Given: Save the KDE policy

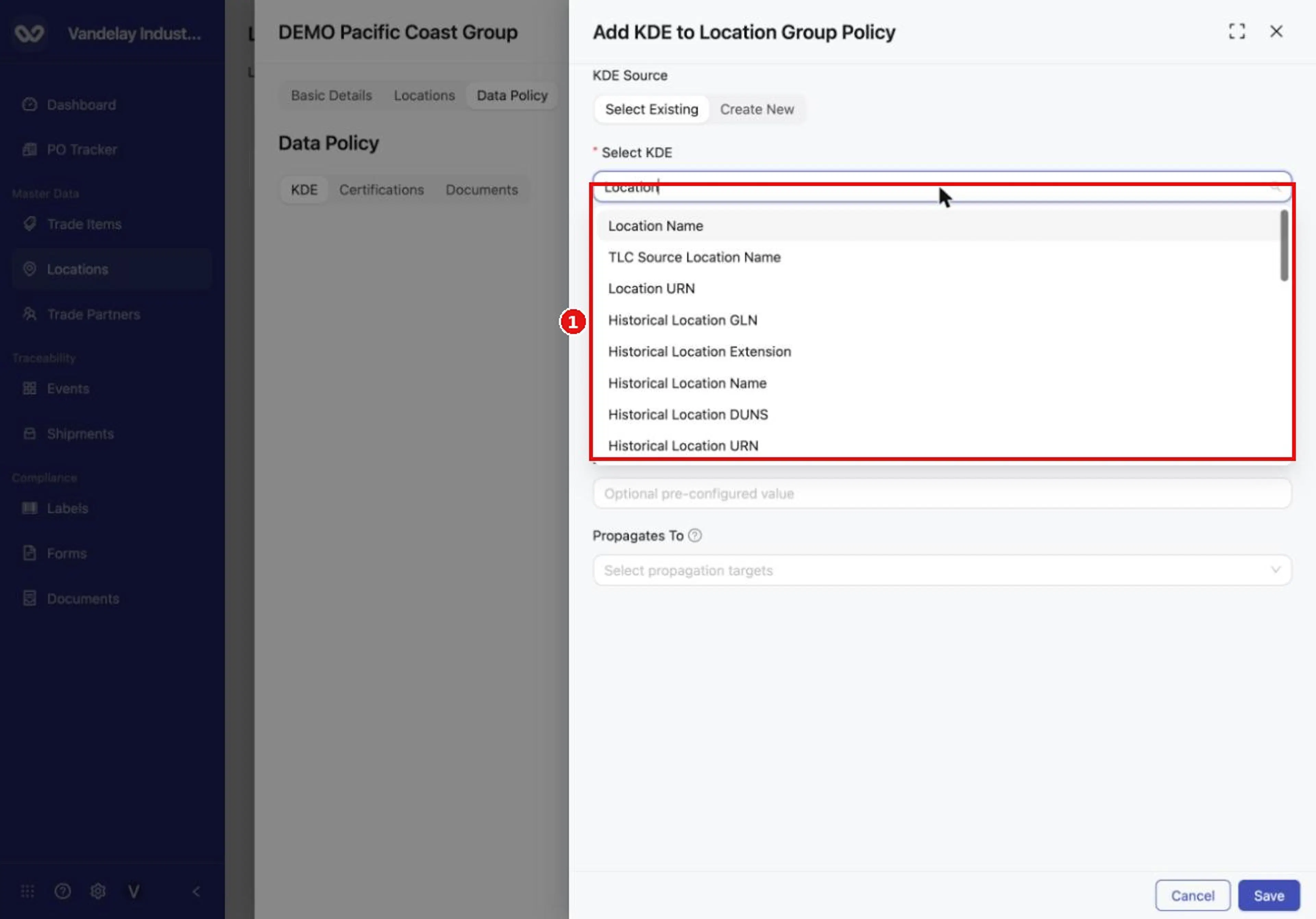Looking at the screenshot, I should tap(1268, 895).
